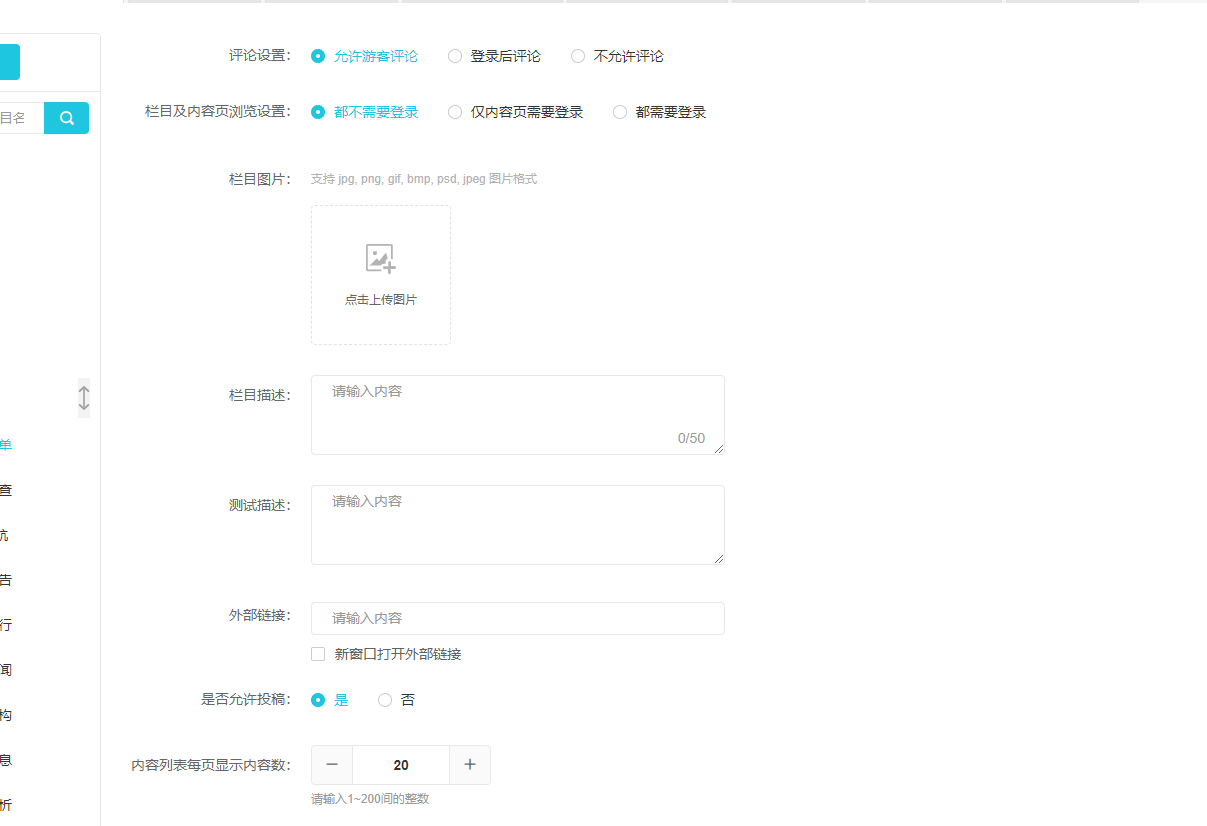
Task: Click the minus button to decrease content count
Action: pos(332,765)
